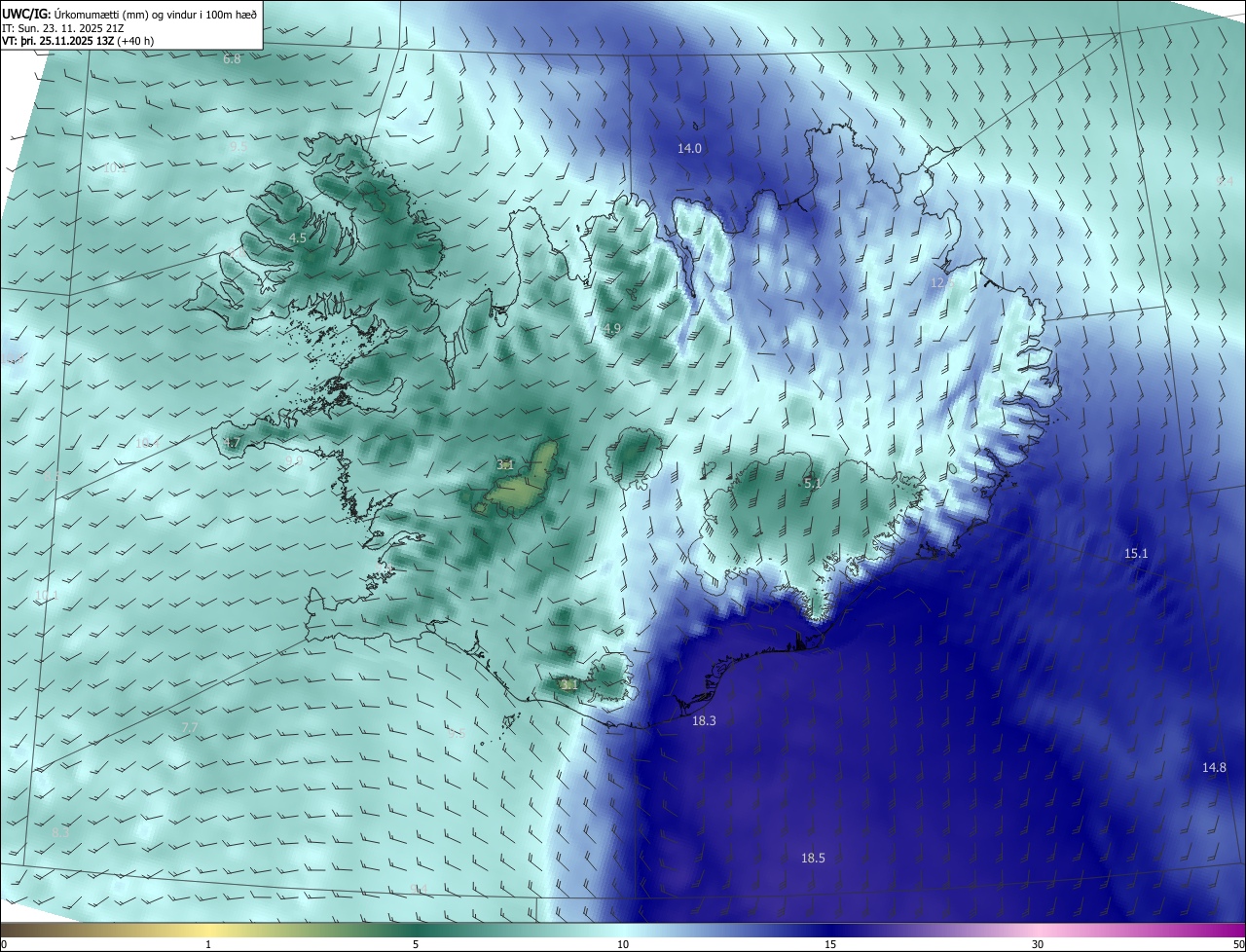Viewport: 1246px width, 952px height.
Task: Click the 3.1 value near Eyjafjallajökull on the south coast
Action: (x=569, y=684)
